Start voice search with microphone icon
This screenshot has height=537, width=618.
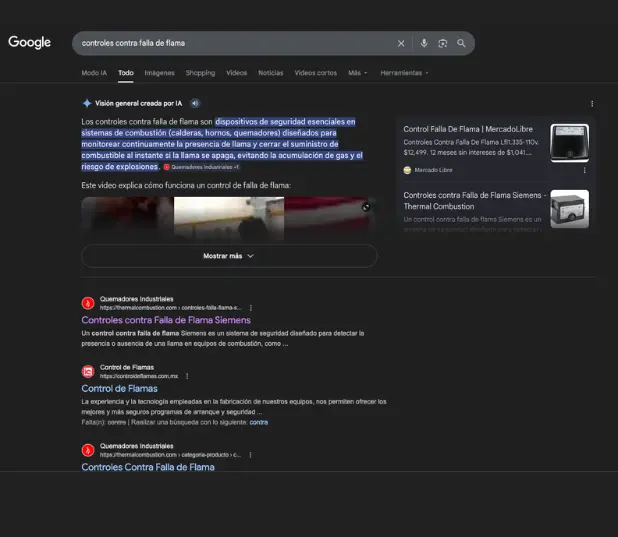click(x=424, y=43)
